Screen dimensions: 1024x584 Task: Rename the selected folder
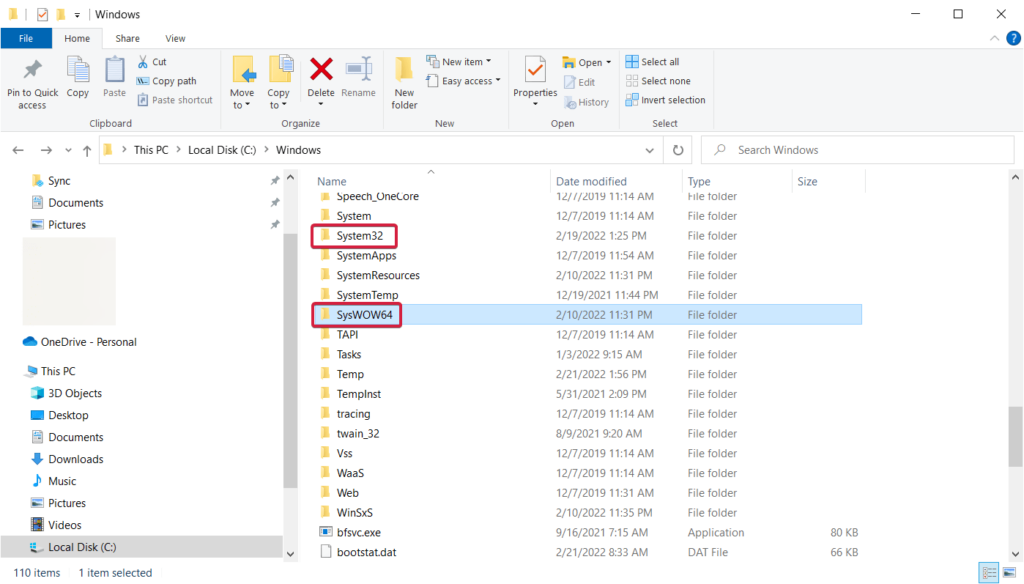point(359,78)
